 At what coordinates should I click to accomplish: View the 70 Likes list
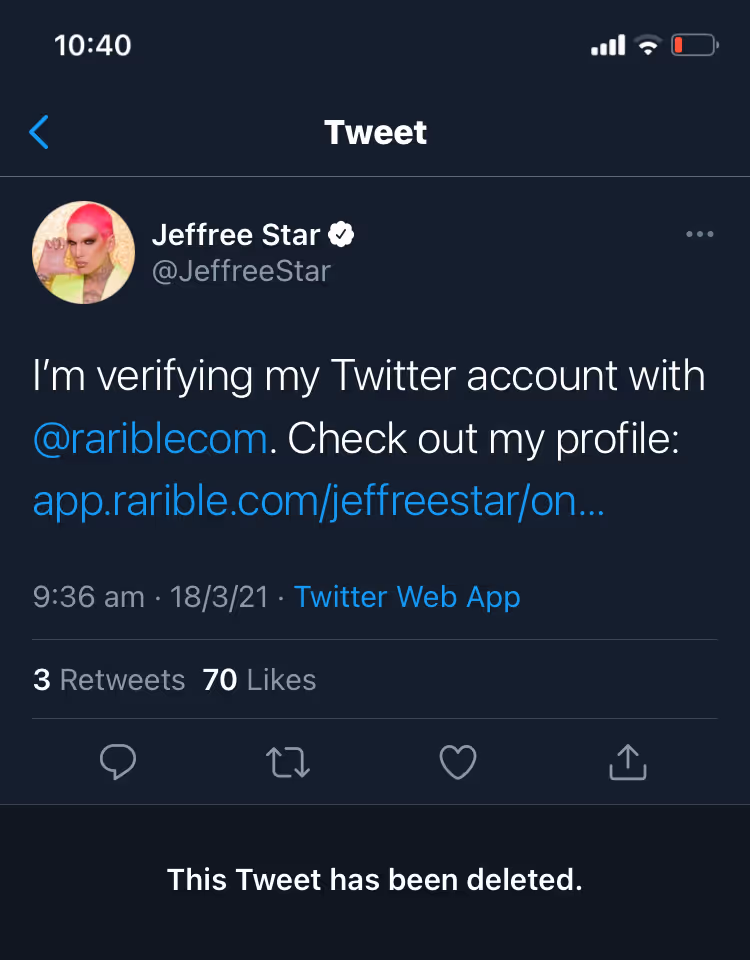[x=259, y=680]
